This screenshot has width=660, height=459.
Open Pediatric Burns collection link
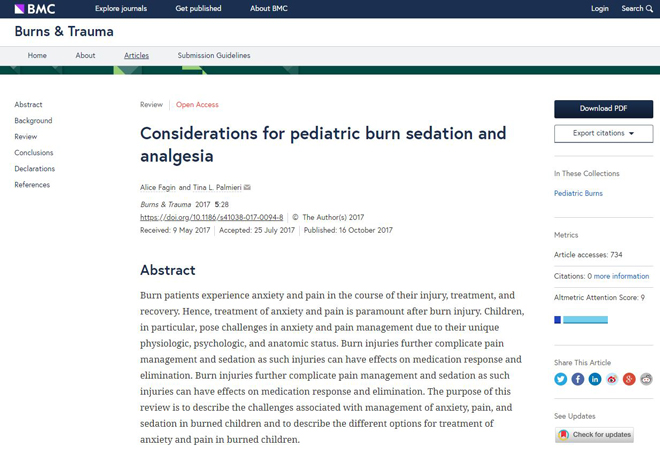coord(578,193)
